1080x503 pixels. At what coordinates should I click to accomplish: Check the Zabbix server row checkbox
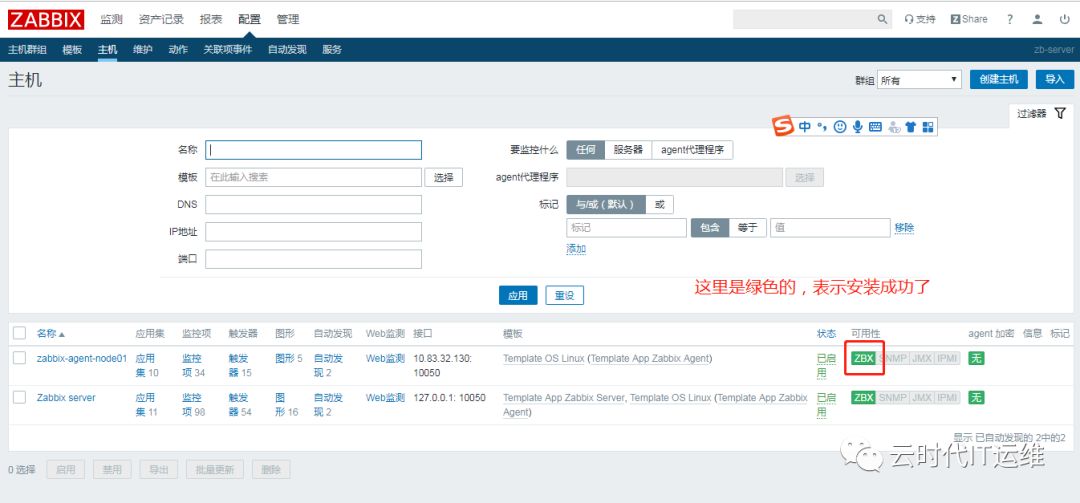pos(20,397)
